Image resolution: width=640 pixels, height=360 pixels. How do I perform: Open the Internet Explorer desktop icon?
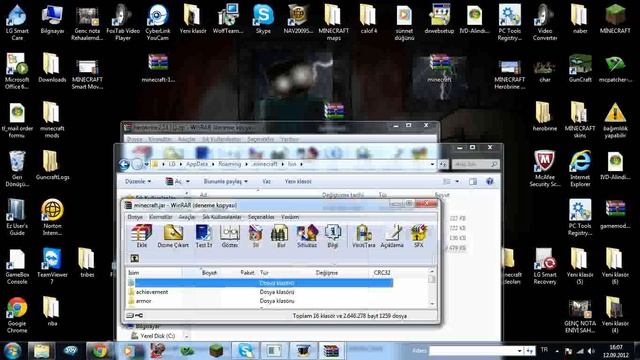(x=580, y=169)
